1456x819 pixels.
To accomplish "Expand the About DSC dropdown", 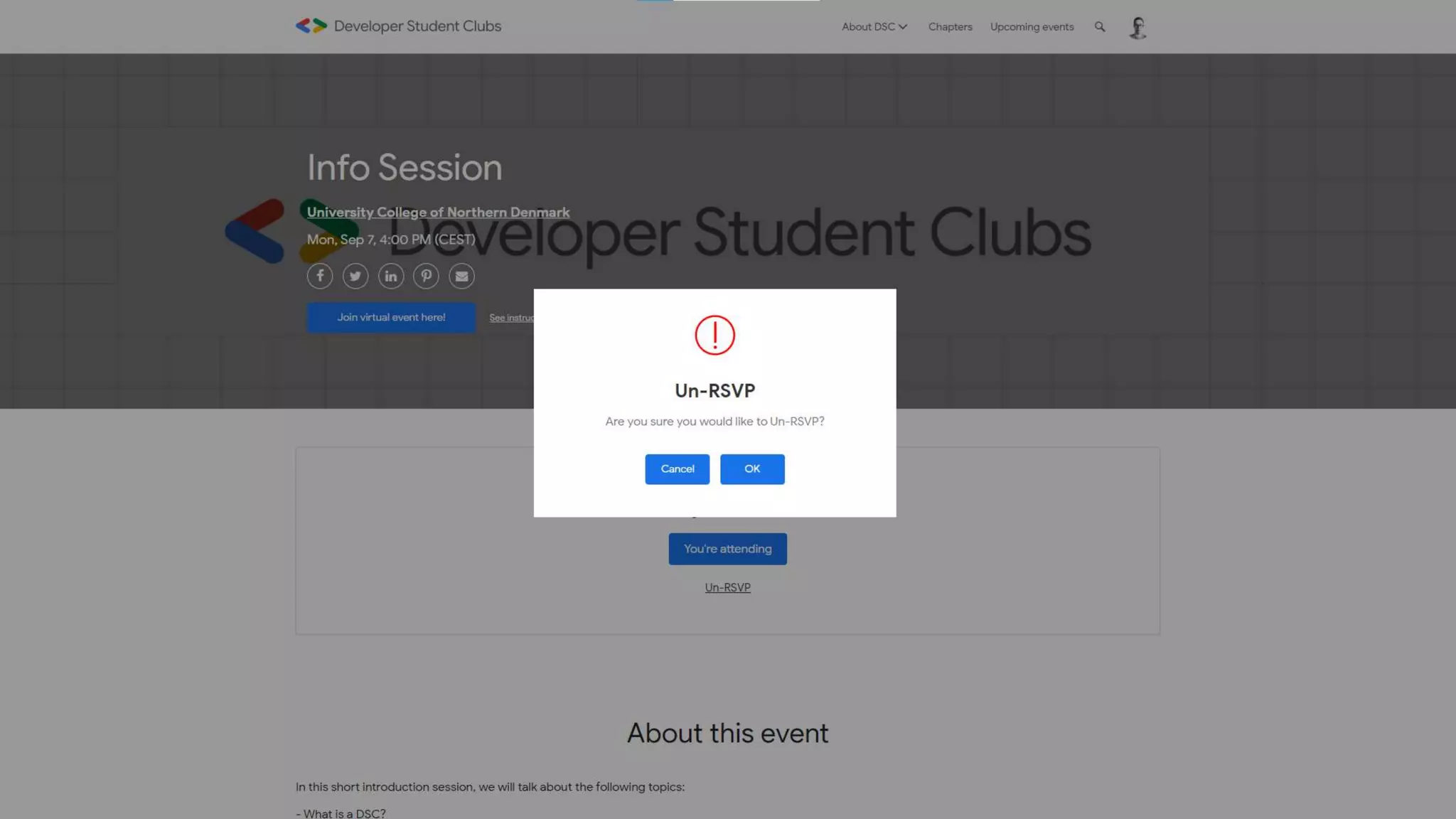I will [874, 27].
